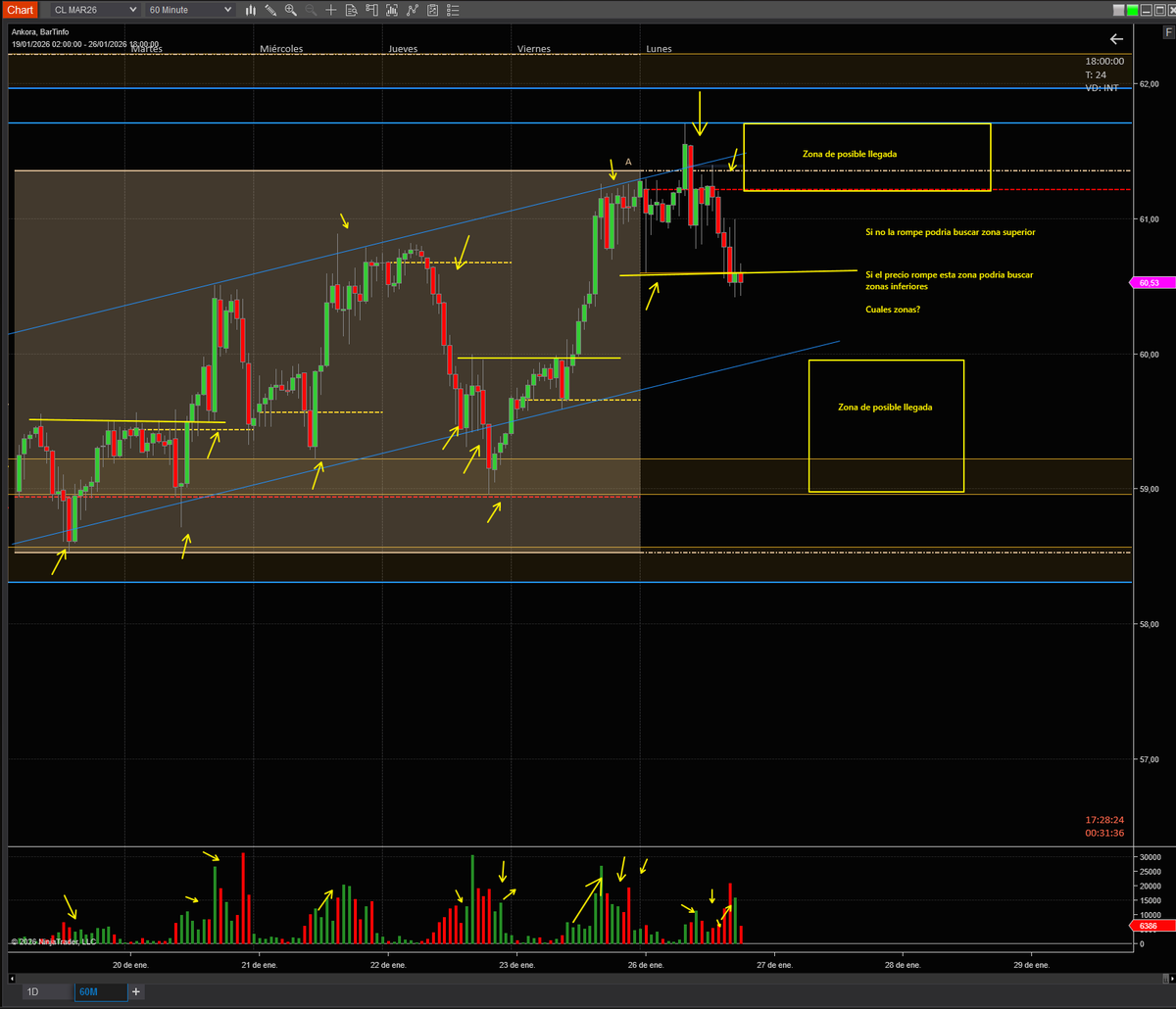Click the letter 'A' marker near channel top
The image size is (1176, 1009).
[628, 162]
